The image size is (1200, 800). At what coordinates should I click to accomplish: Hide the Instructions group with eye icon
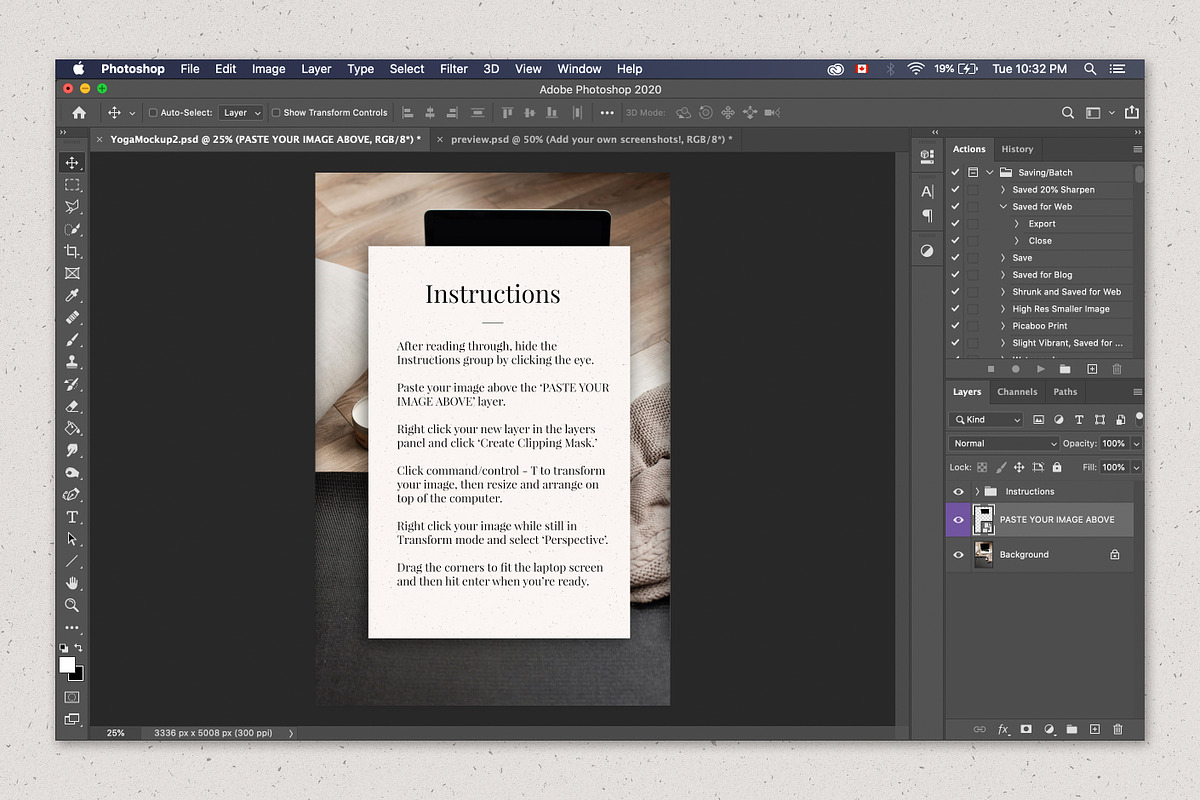[959, 492]
